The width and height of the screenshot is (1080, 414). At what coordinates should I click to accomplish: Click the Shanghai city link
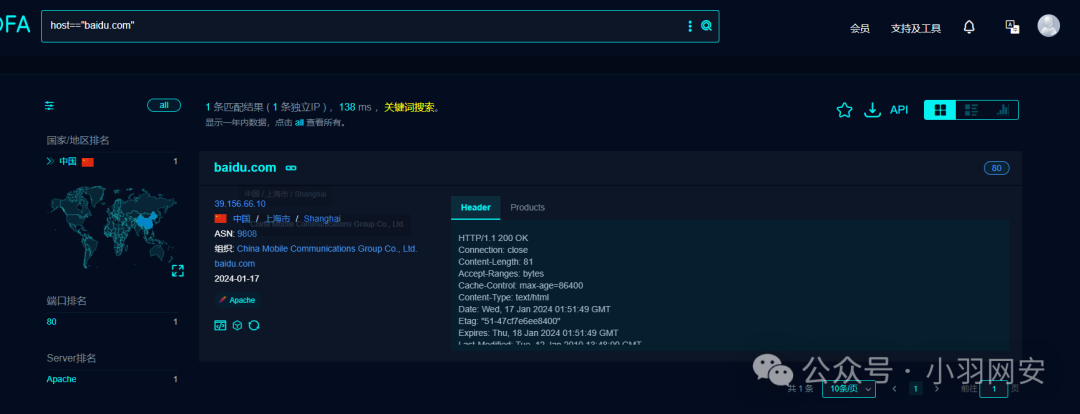tap(322, 218)
